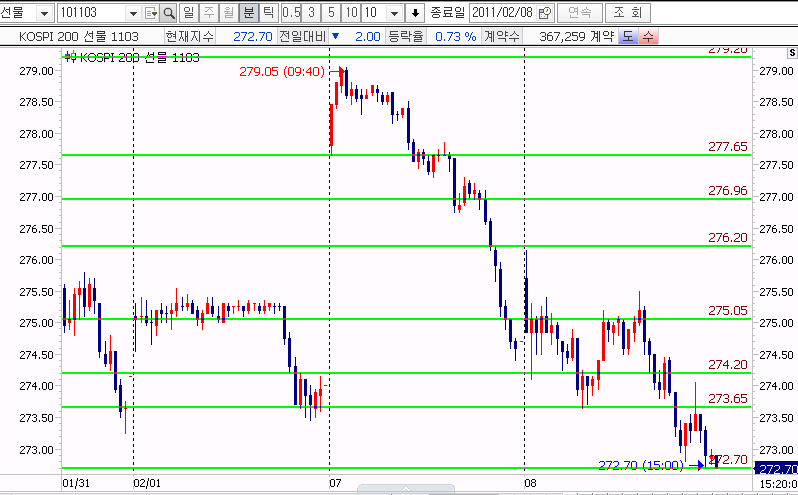This screenshot has height=495, width=798.
Task: Click the 272.70 current price marker arrow
Action: point(702,465)
